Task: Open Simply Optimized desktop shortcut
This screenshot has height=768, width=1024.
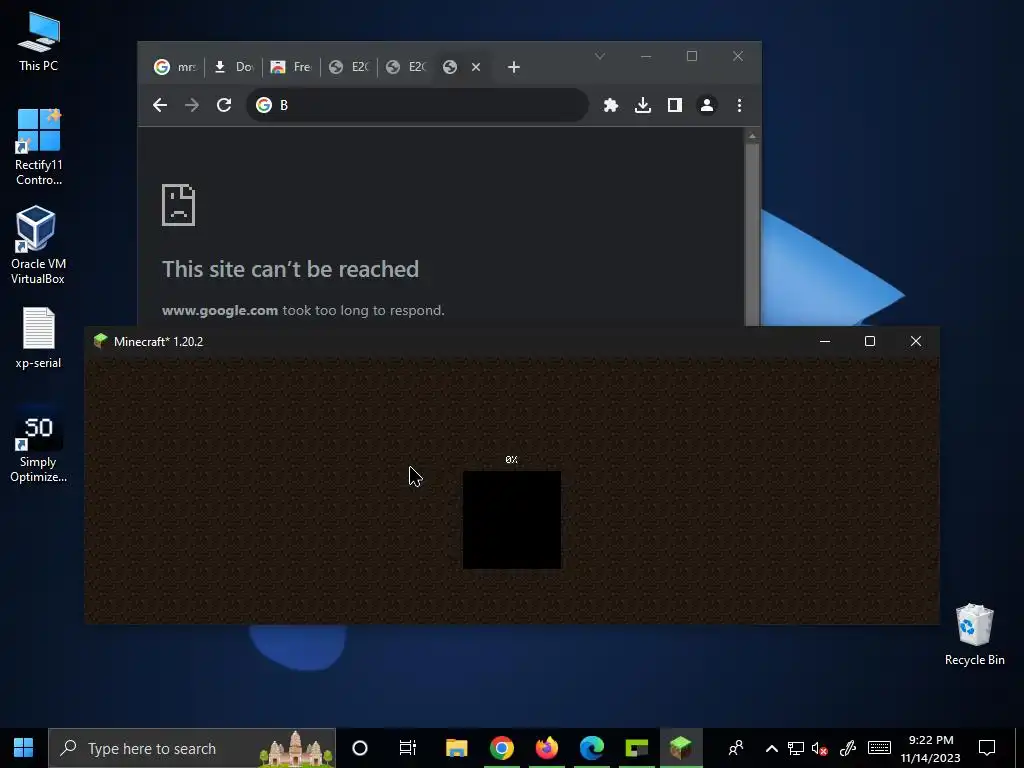Action: [x=39, y=444]
